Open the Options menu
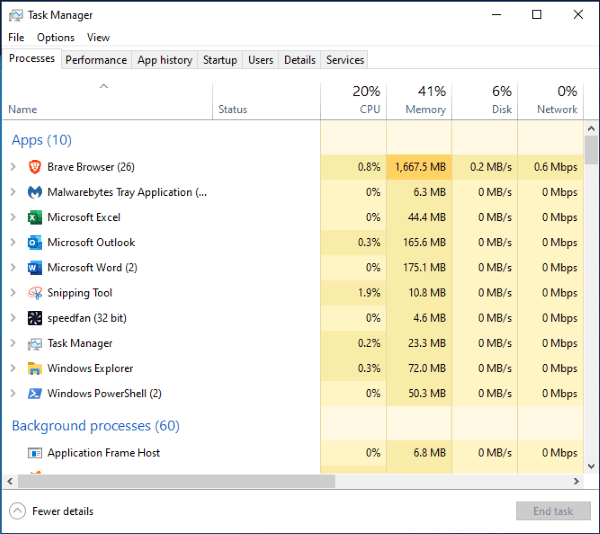This screenshot has height=534, width=600. [x=55, y=37]
